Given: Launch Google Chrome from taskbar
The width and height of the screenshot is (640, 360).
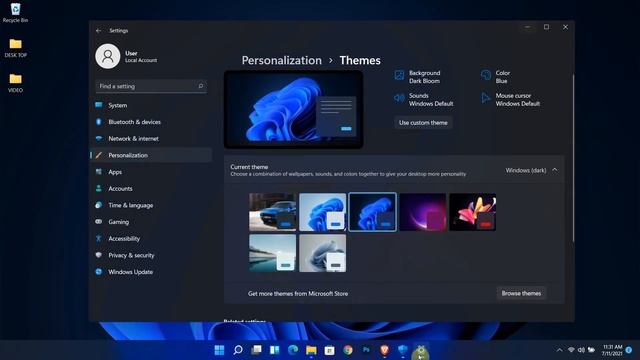Looking at the screenshot, I should [348, 350].
